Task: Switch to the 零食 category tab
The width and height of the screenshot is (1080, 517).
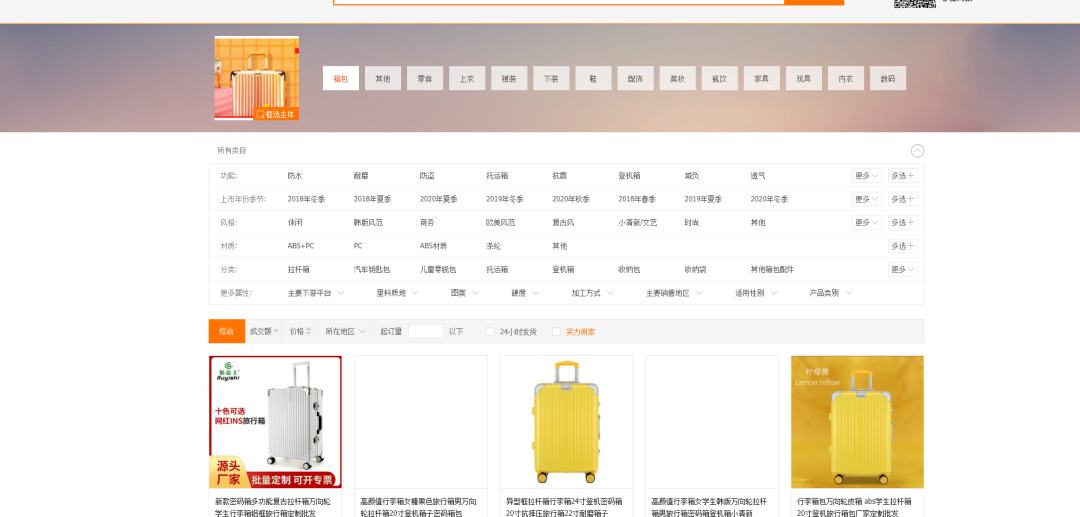Action: click(x=425, y=78)
